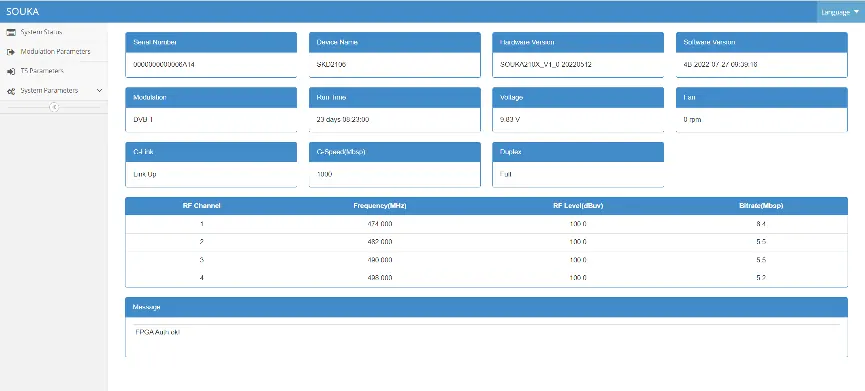
Task: Click frequency 498.000 in channel 4 row
Action: click(380, 277)
